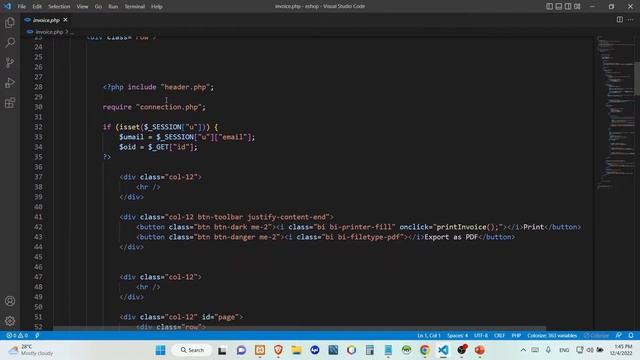
Task: Click invoice.php in the breadcrumb
Action: [x=49, y=31]
